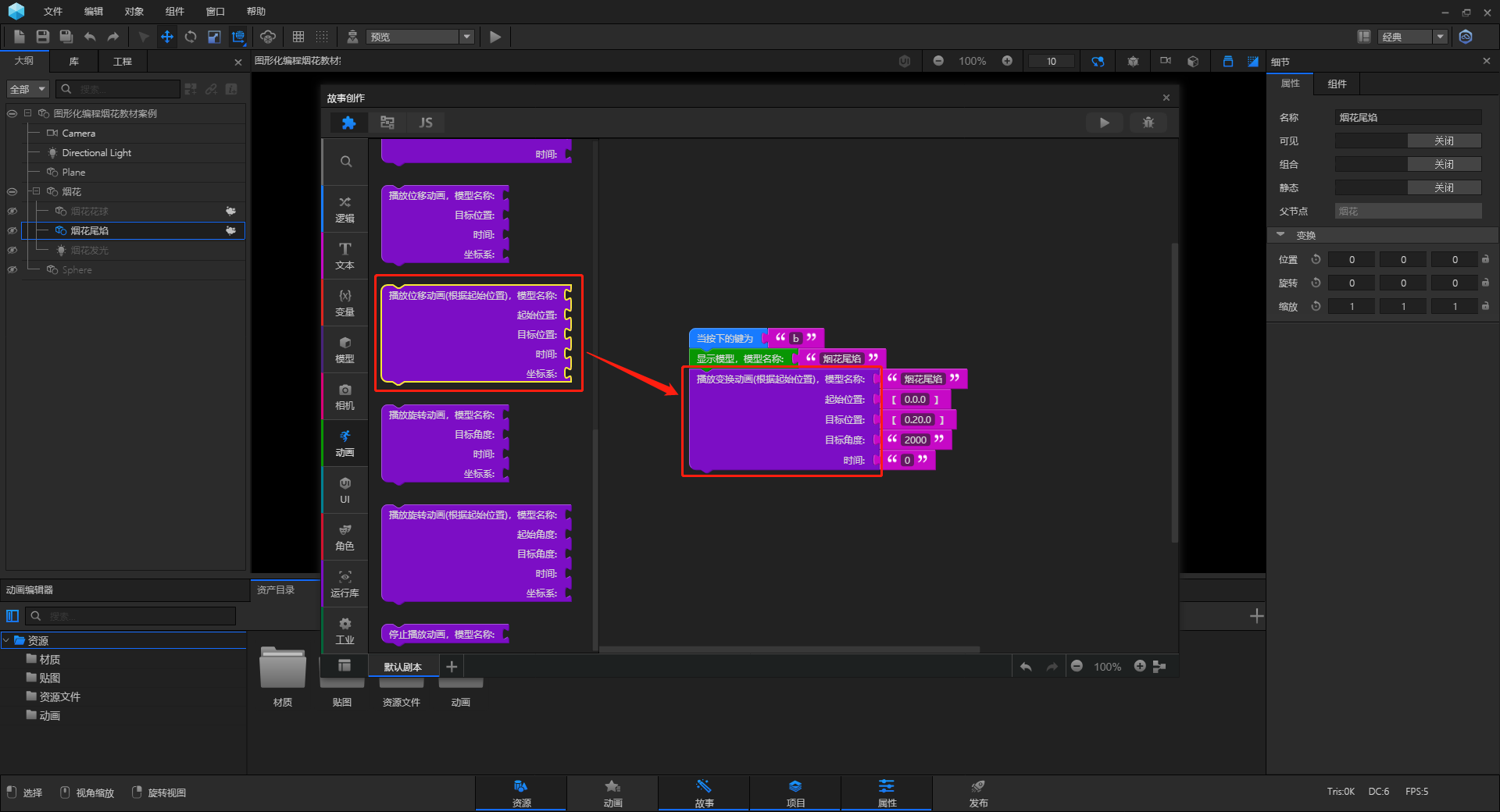Undo the last action
1500x812 pixels.
click(90, 37)
